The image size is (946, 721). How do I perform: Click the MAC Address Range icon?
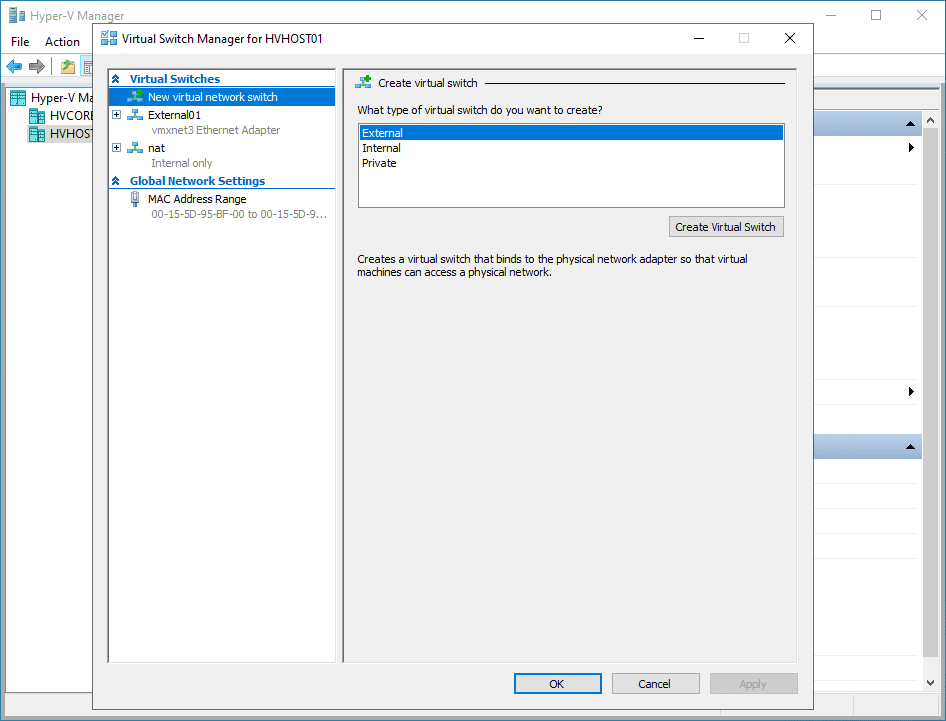135,199
